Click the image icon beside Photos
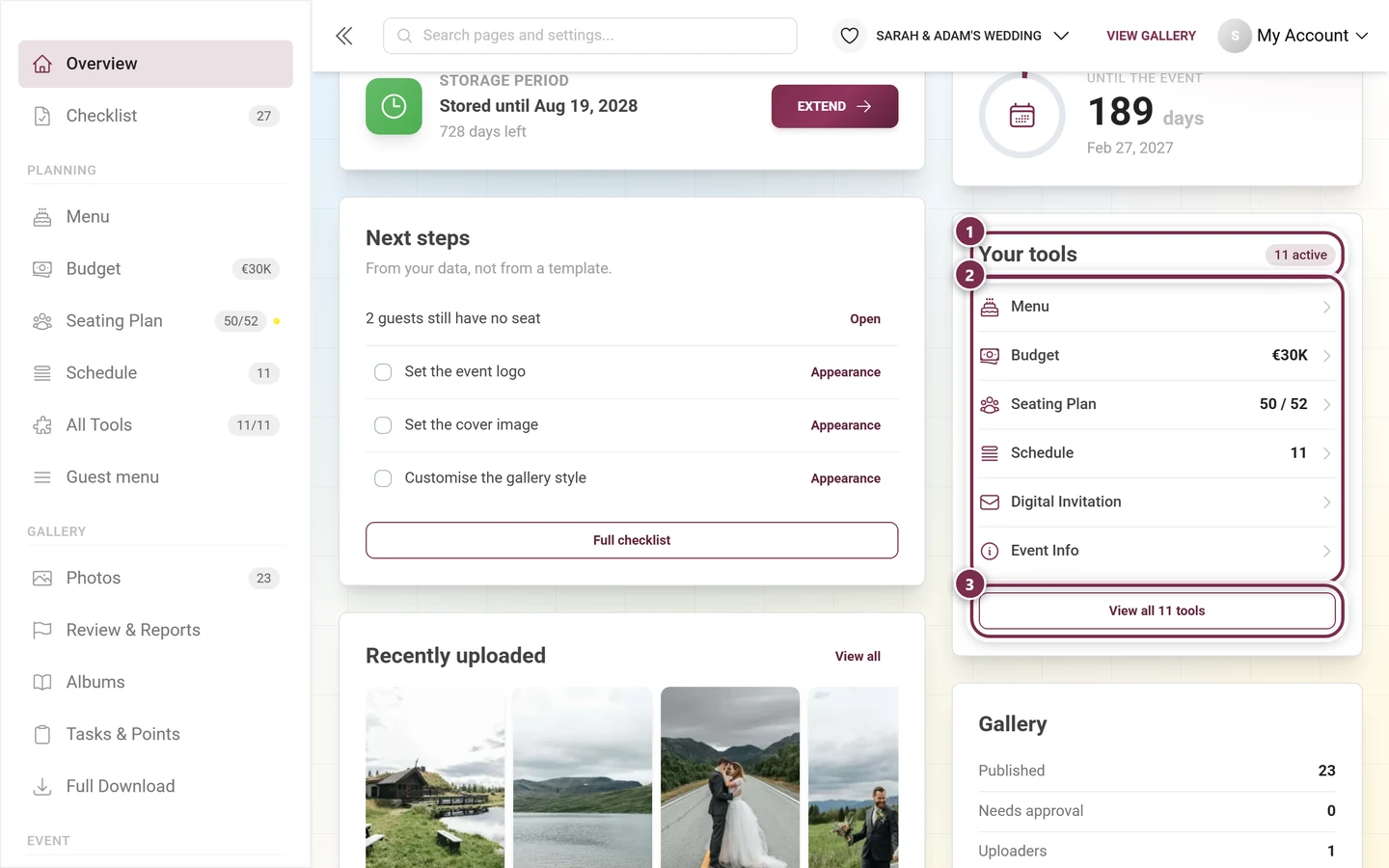Image resolution: width=1389 pixels, height=868 pixels. coord(42,579)
